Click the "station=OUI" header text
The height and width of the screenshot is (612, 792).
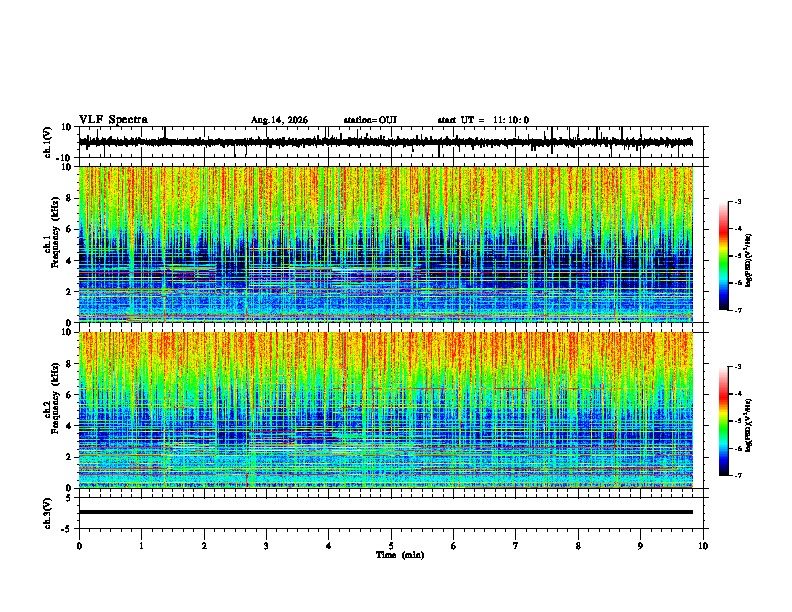[x=370, y=120]
